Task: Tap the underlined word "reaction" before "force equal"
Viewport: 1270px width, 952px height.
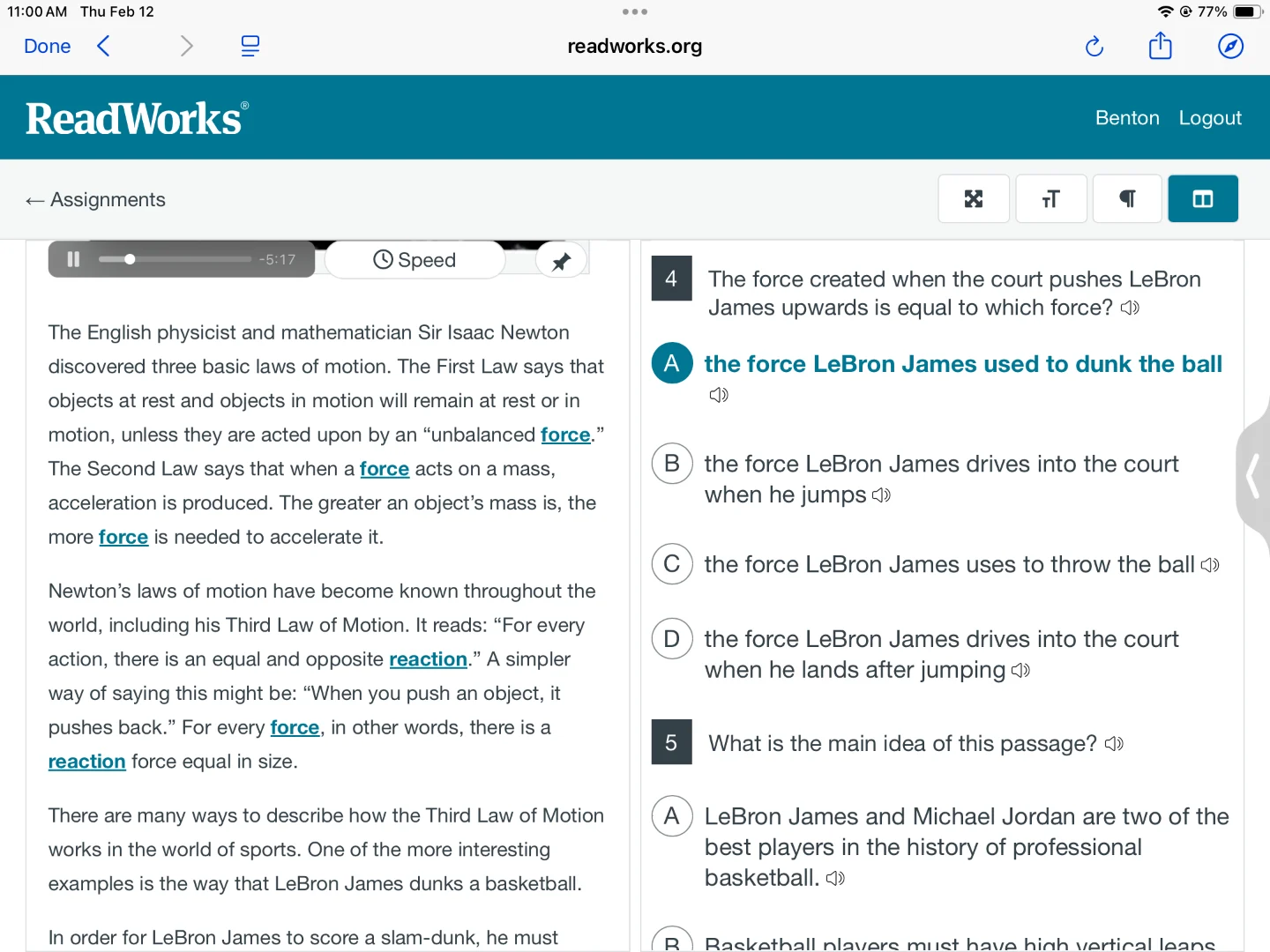Action: (86, 762)
